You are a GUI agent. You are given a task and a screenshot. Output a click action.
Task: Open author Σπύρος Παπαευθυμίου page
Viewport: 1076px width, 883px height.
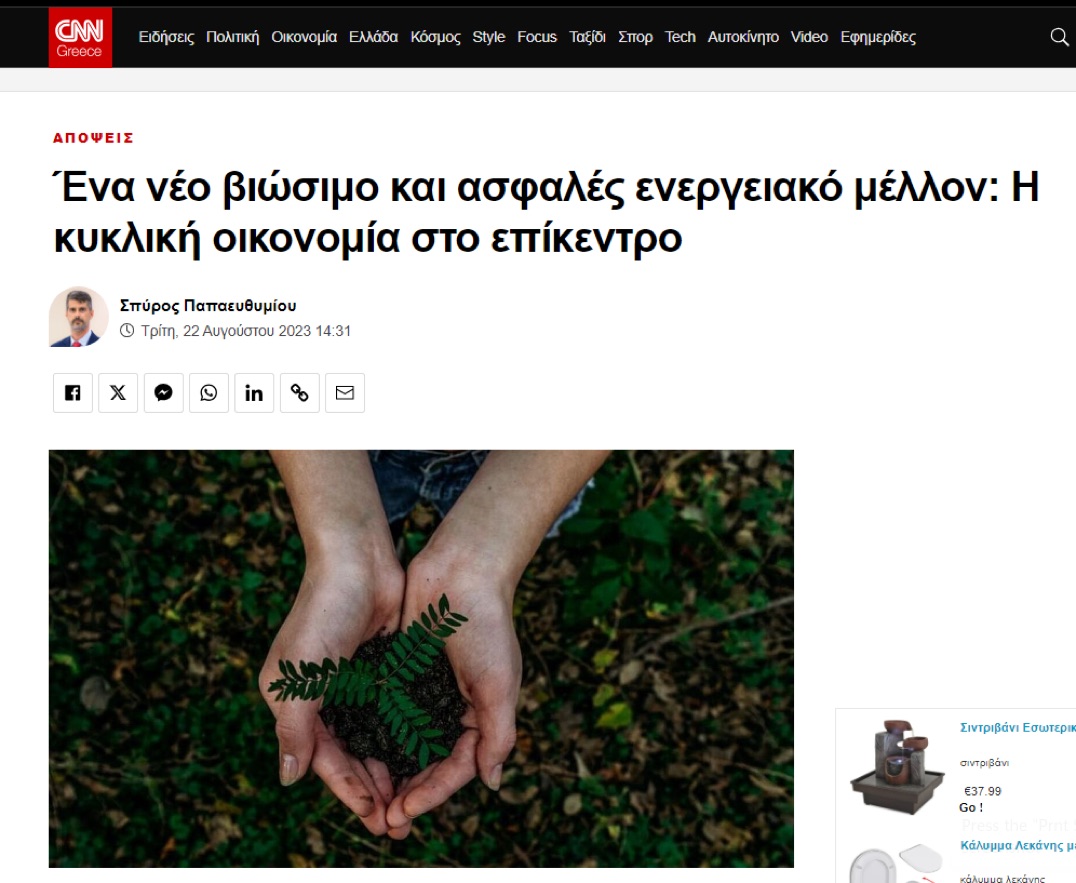coord(208,305)
